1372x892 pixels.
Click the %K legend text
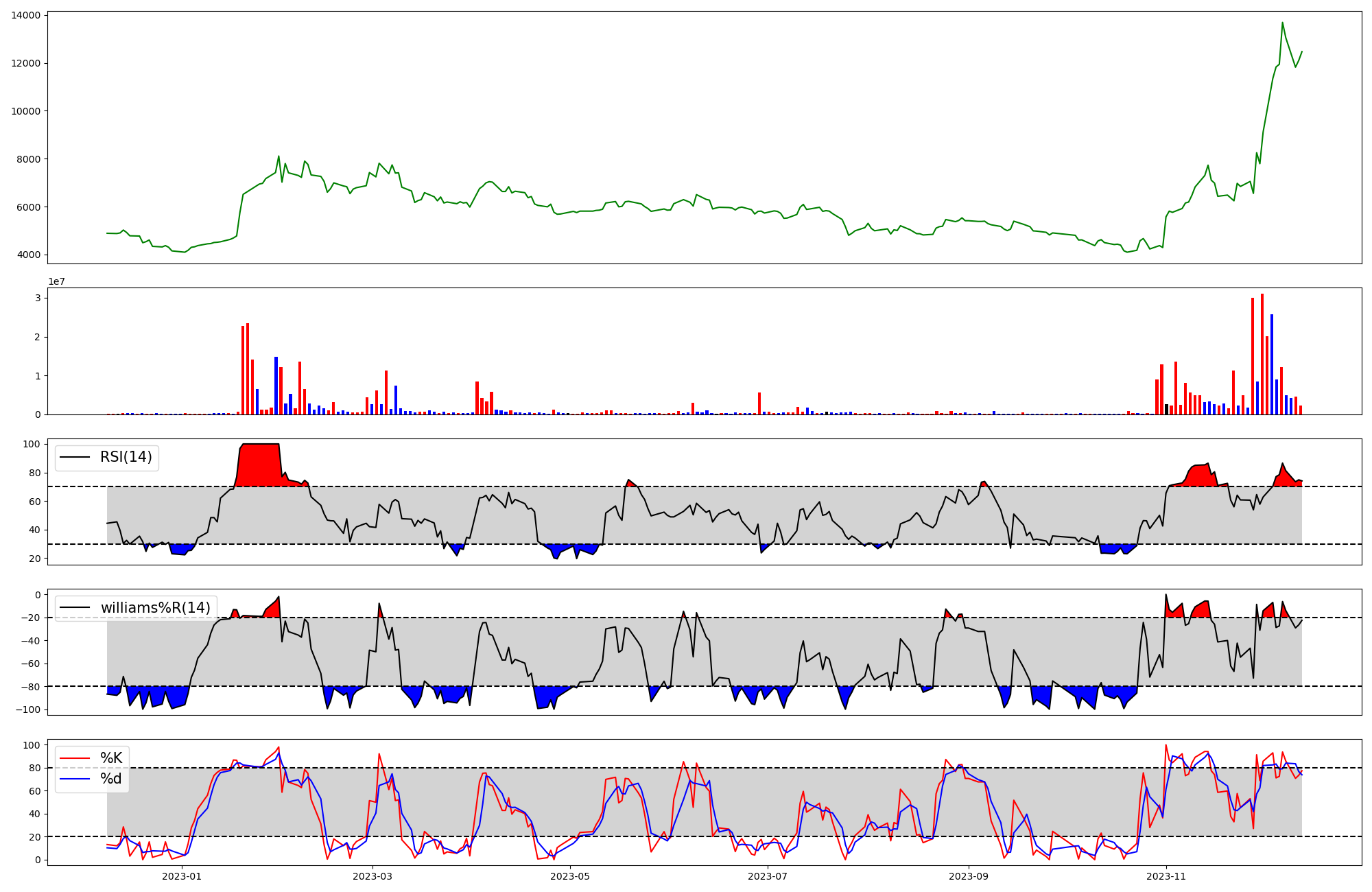(x=111, y=758)
